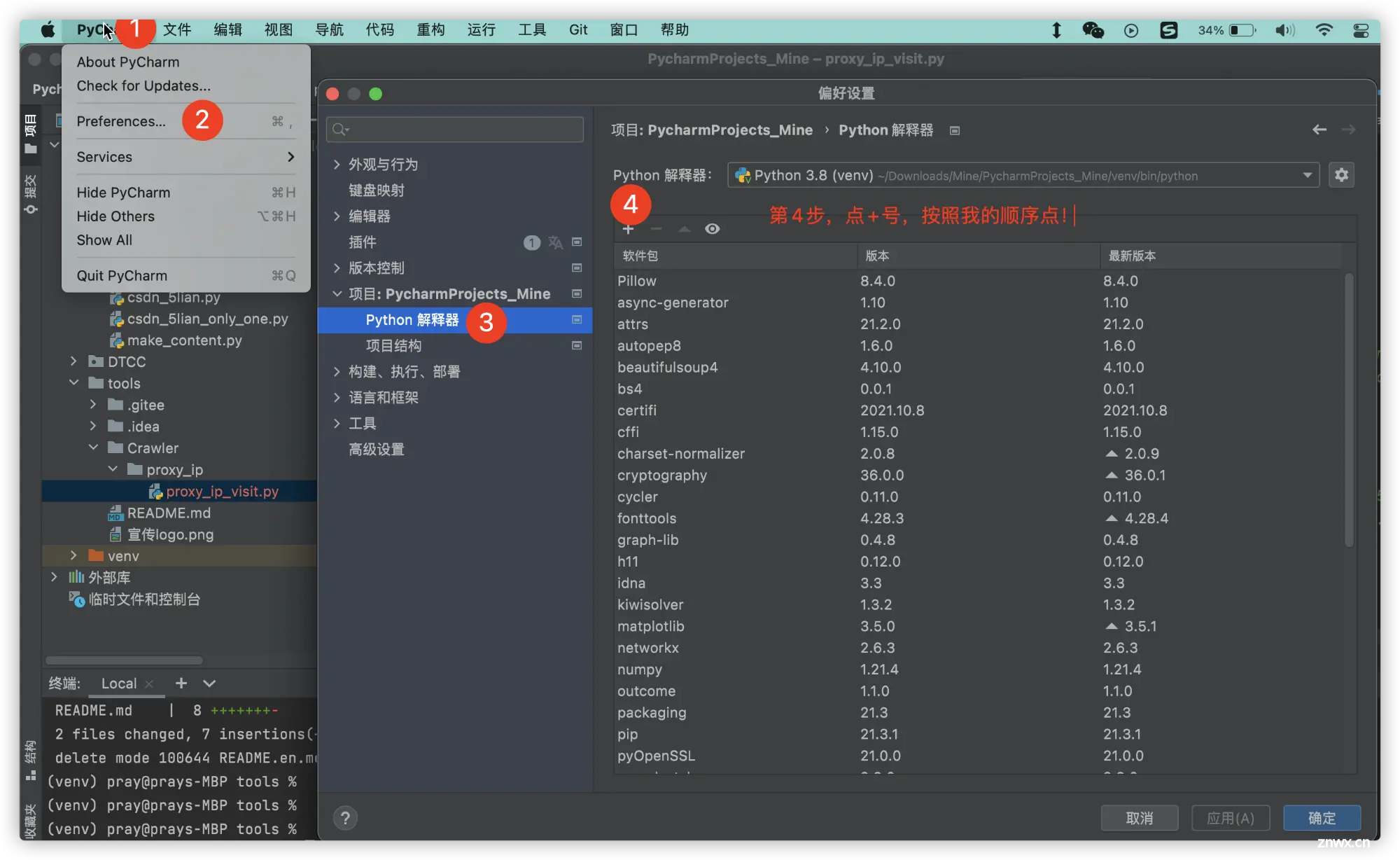The width and height of the screenshot is (1400, 860).
Task: Click the 取消 cancel button
Action: pos(1139,818)
